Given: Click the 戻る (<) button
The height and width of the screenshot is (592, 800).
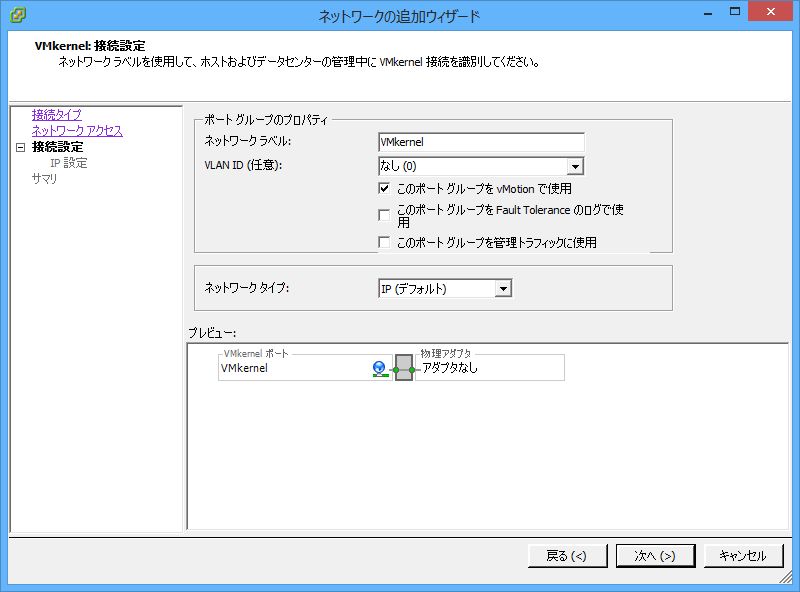Looking at the screenshot, I should (567, 556).
